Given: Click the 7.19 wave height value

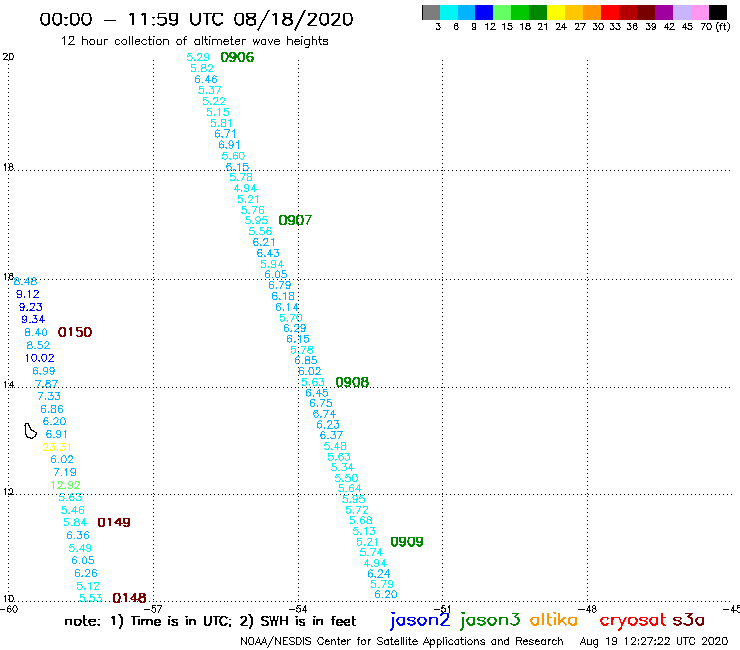Looking at the screenshot, I should pos(65,472).
